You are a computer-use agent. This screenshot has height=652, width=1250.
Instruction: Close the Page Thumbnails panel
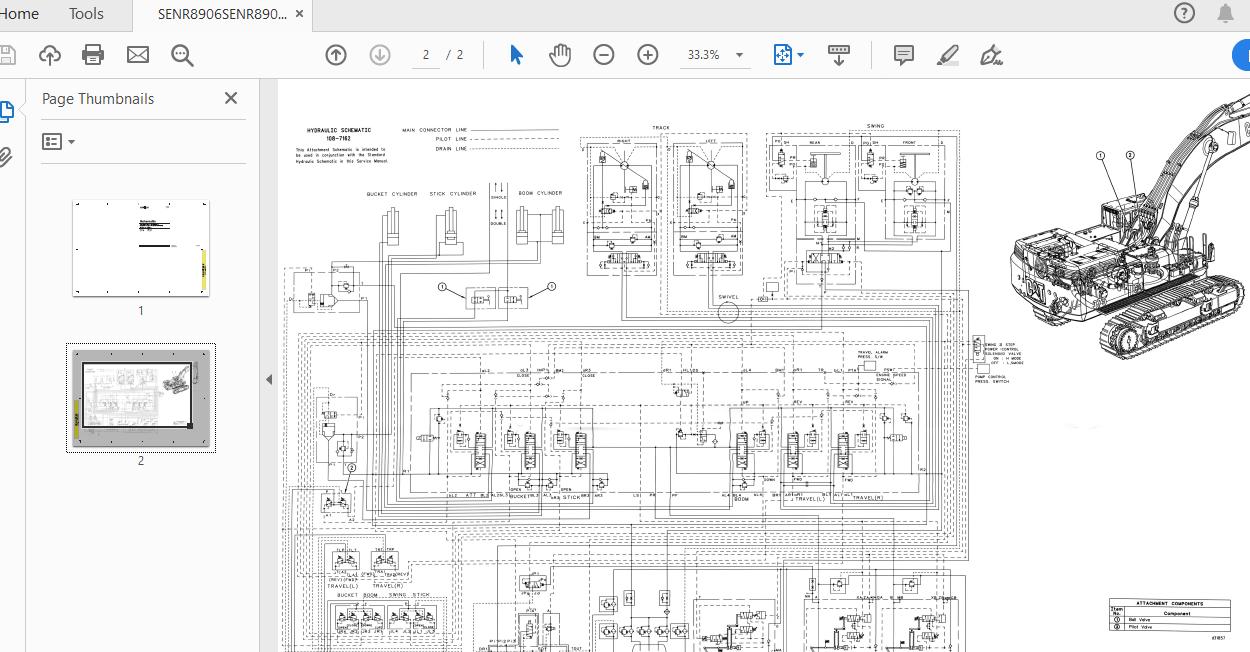pos(231,98)
